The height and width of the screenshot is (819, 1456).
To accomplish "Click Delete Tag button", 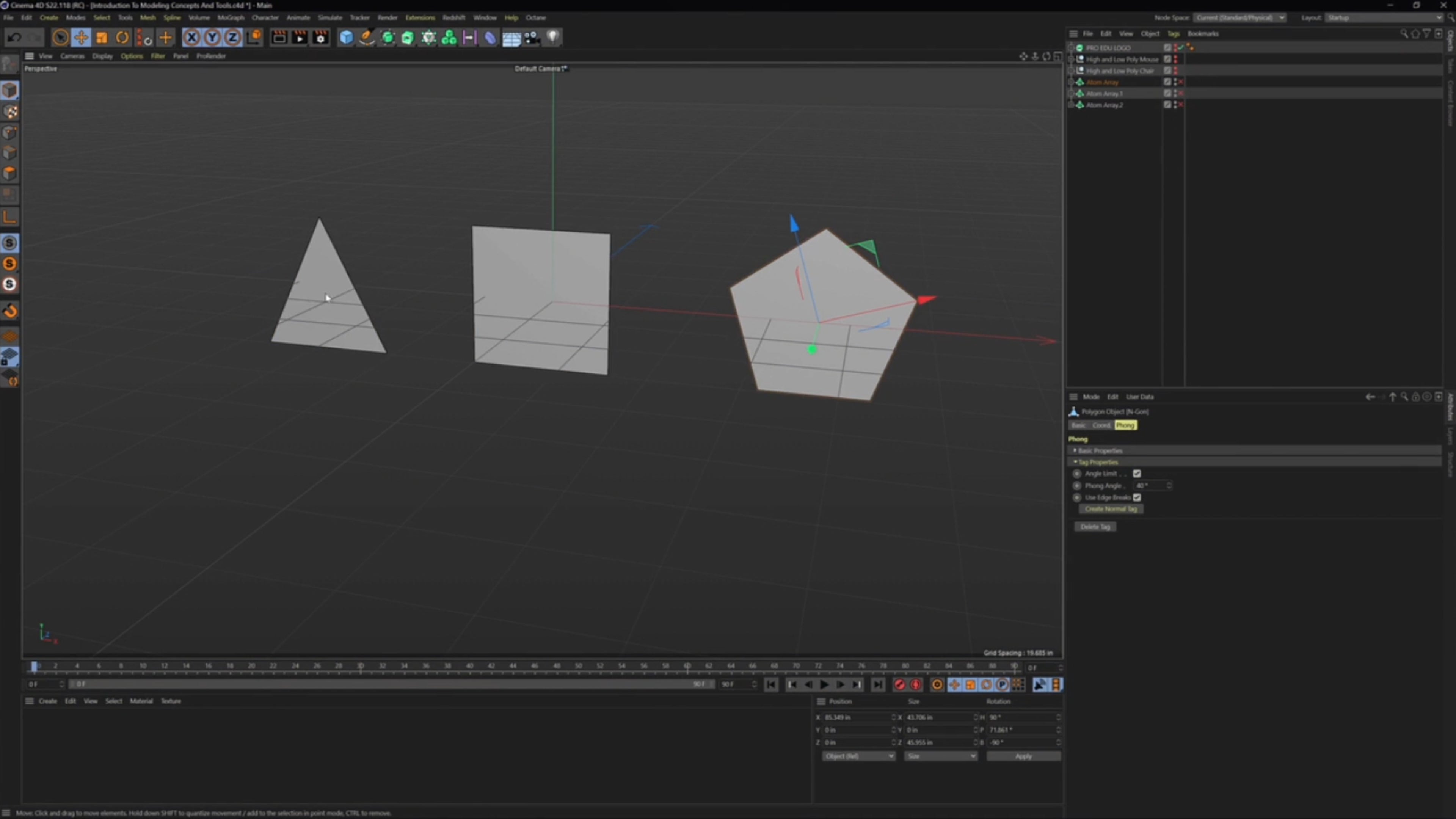I will (x=1095, y=527).
